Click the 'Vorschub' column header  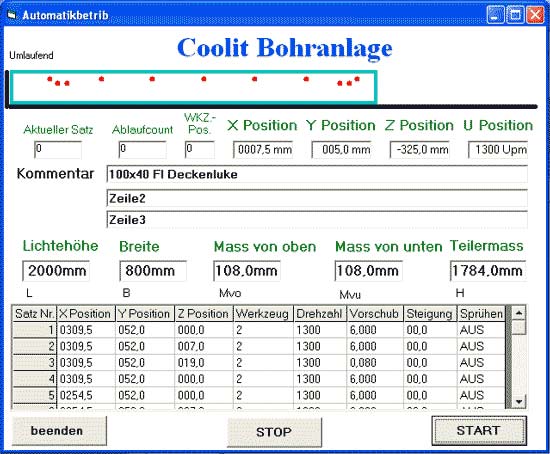pyautogui.click(x=375, y=314)
